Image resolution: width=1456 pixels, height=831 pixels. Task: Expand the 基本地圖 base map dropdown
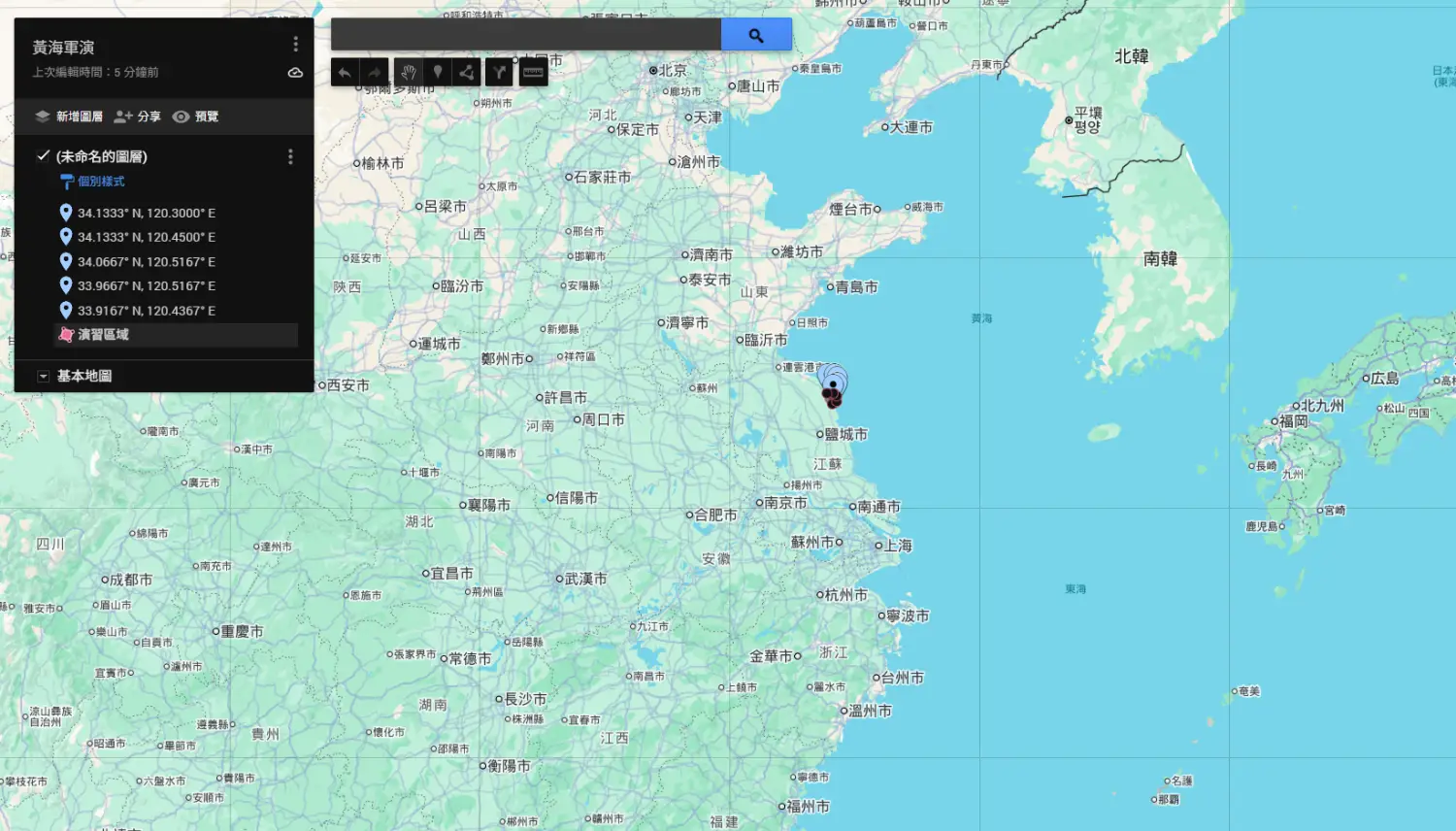[44, 377]
